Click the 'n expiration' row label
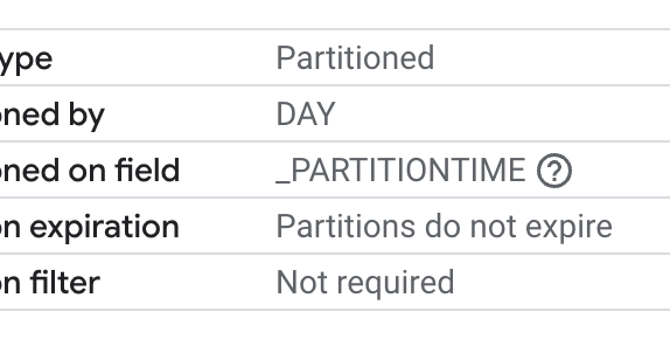This screenshot has width=670, height=360. 90,227
